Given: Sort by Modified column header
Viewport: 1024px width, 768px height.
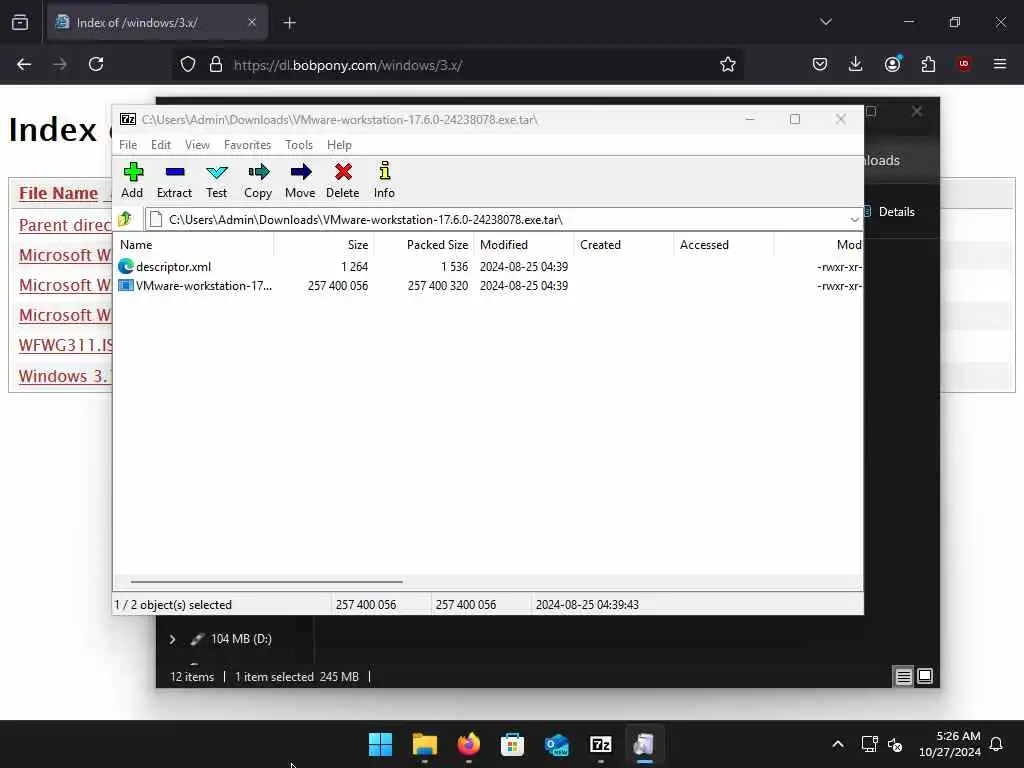Looking at the screenshot, I should tap(524, 245).
